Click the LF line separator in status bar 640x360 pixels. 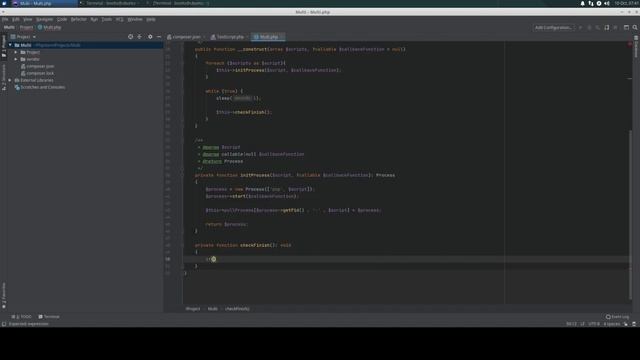(x=582, y=324)
